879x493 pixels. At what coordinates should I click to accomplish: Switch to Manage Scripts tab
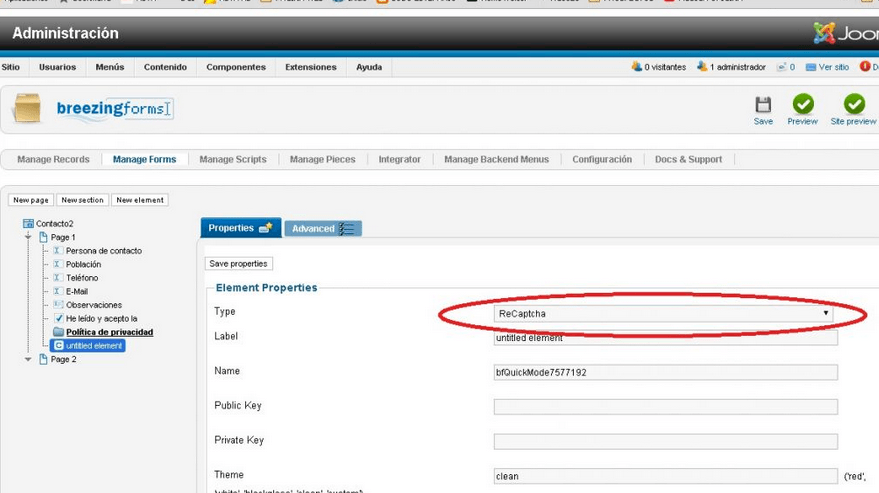[x=233, y=159]
